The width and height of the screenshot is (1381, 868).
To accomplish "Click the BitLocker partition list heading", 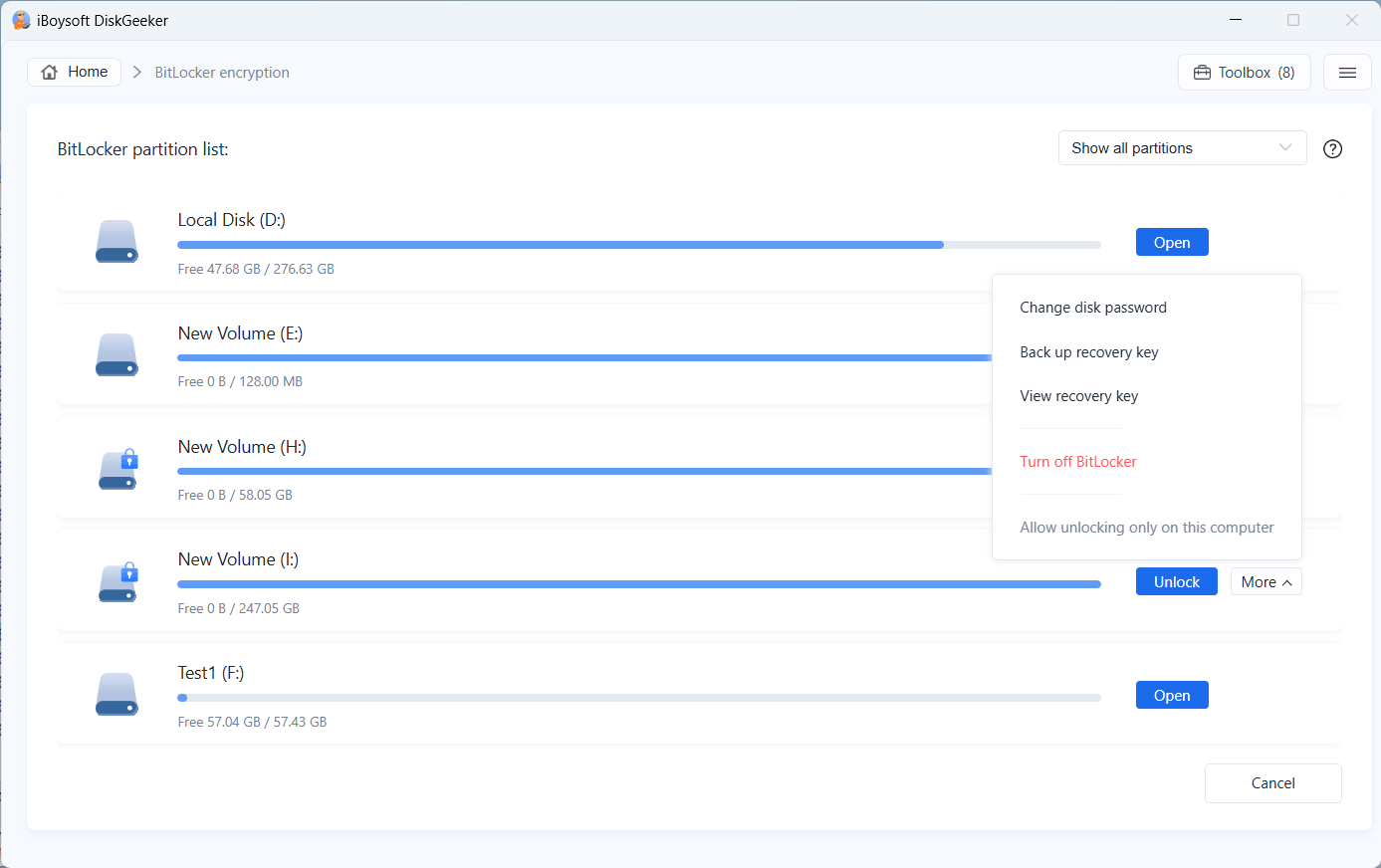I will 143,149.
